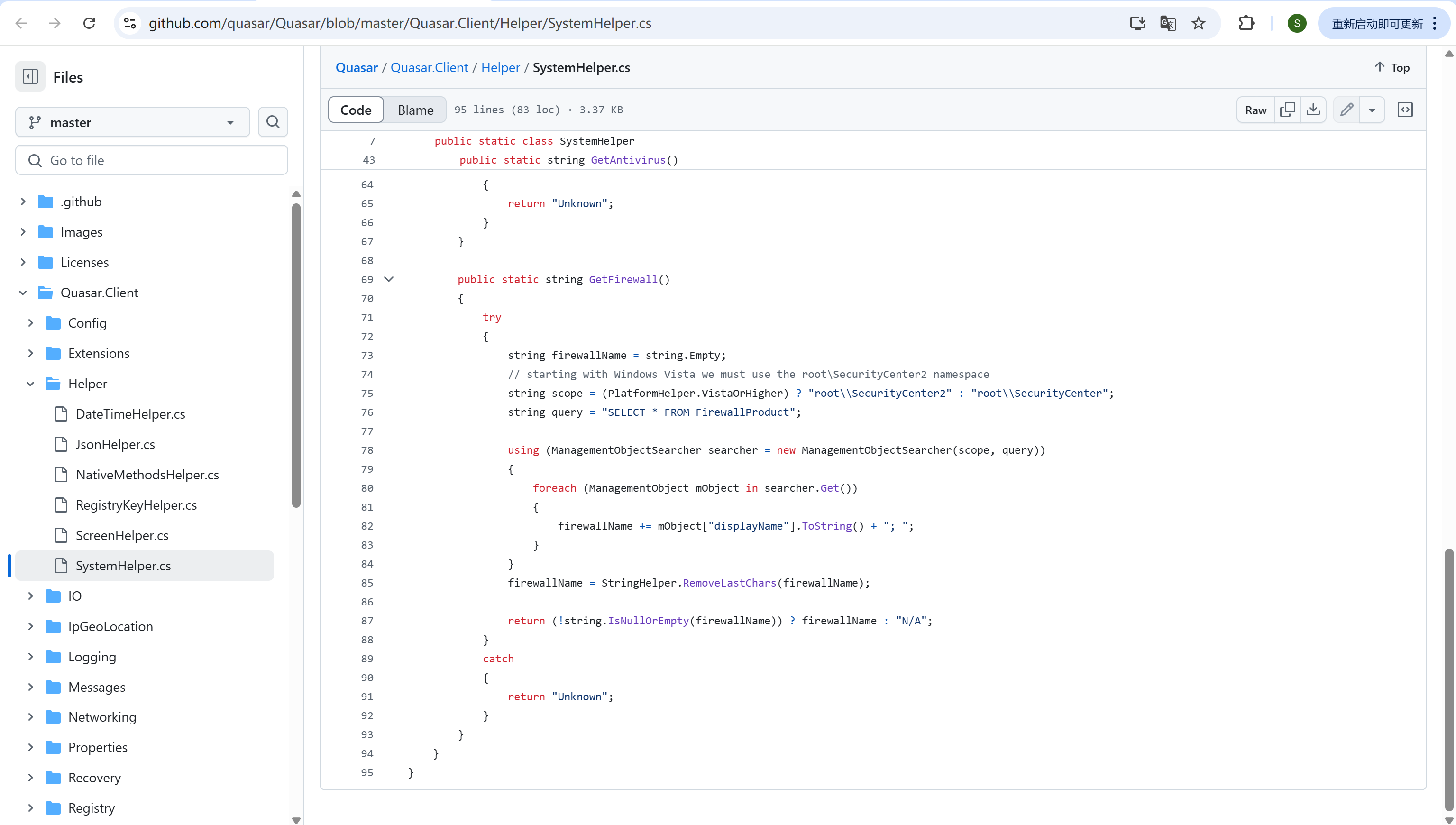Reload the page in browser

(x=89, y=23)
